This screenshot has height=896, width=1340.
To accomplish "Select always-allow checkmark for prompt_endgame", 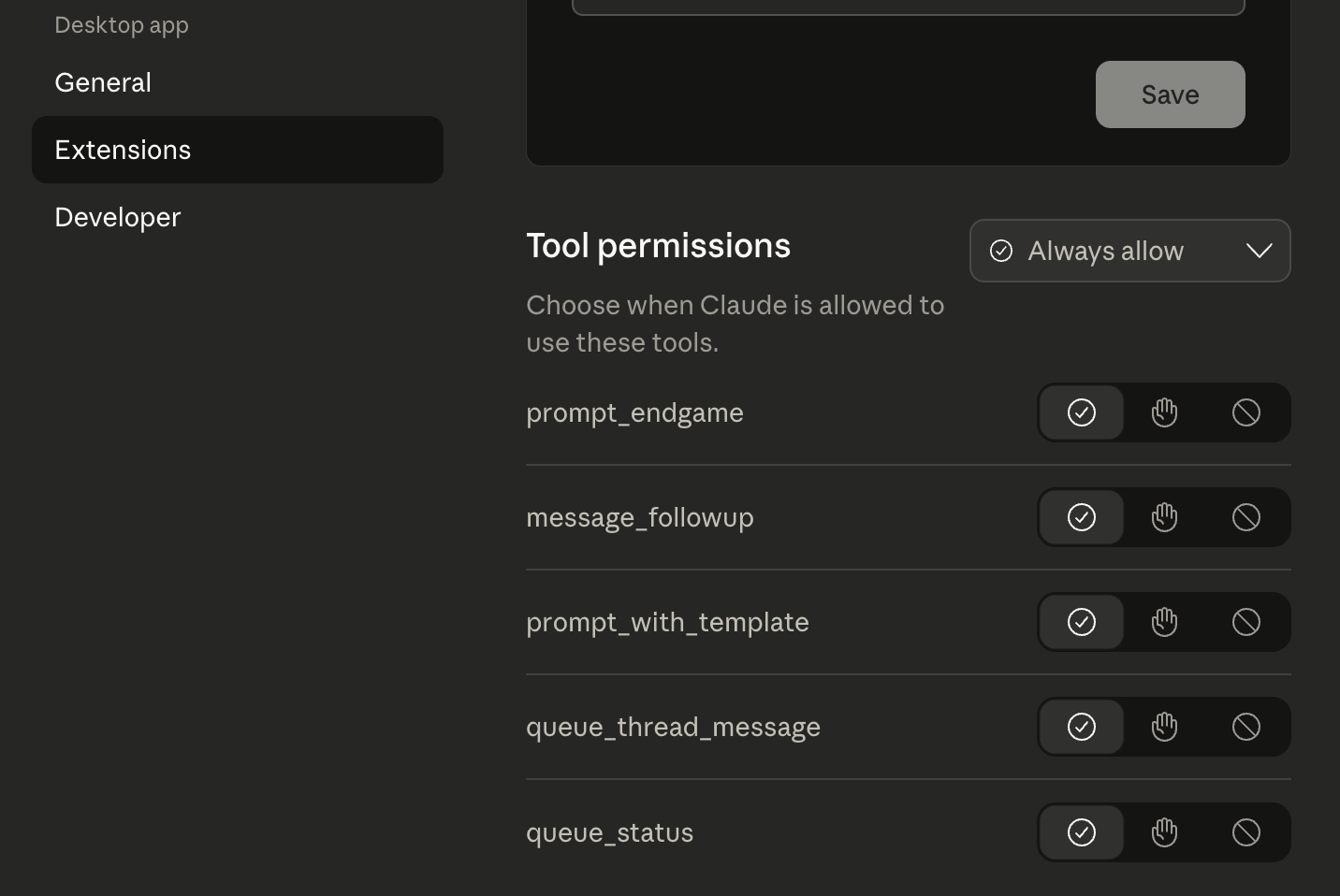I will (x=1082, y=412).
